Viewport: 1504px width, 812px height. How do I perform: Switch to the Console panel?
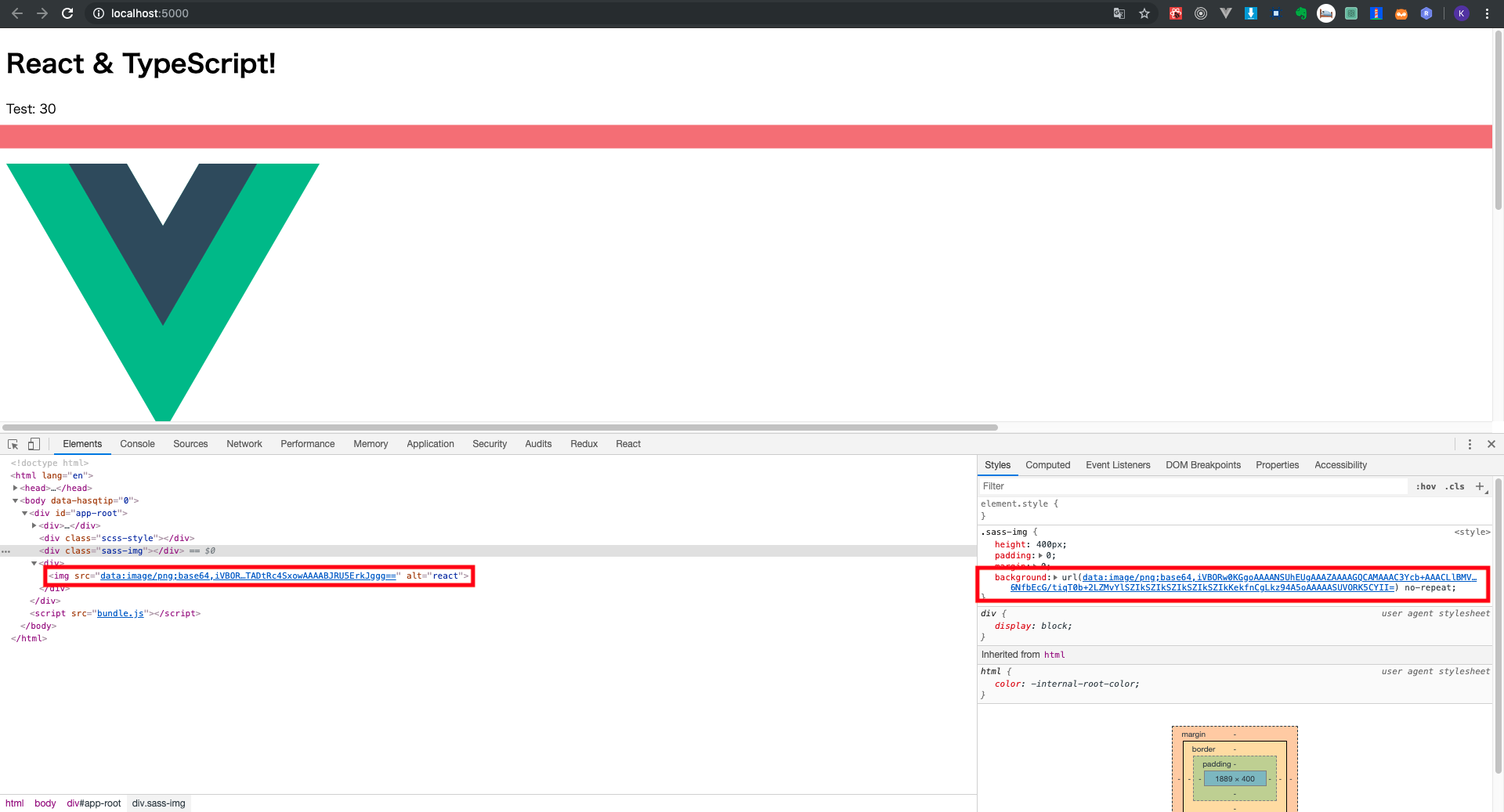click(x=137, y=444)
